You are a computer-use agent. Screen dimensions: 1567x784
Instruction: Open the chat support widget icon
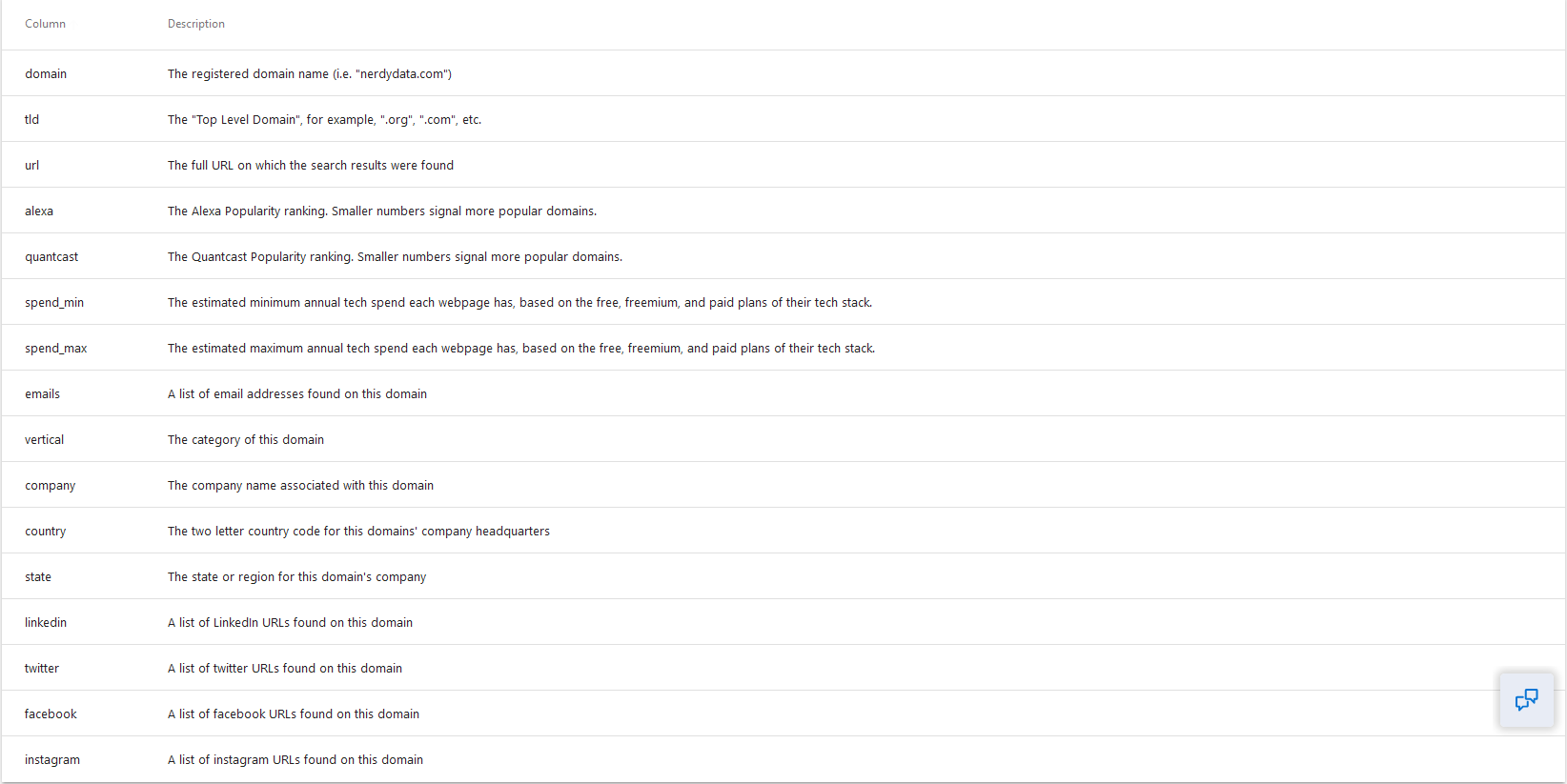[1526, 700]
